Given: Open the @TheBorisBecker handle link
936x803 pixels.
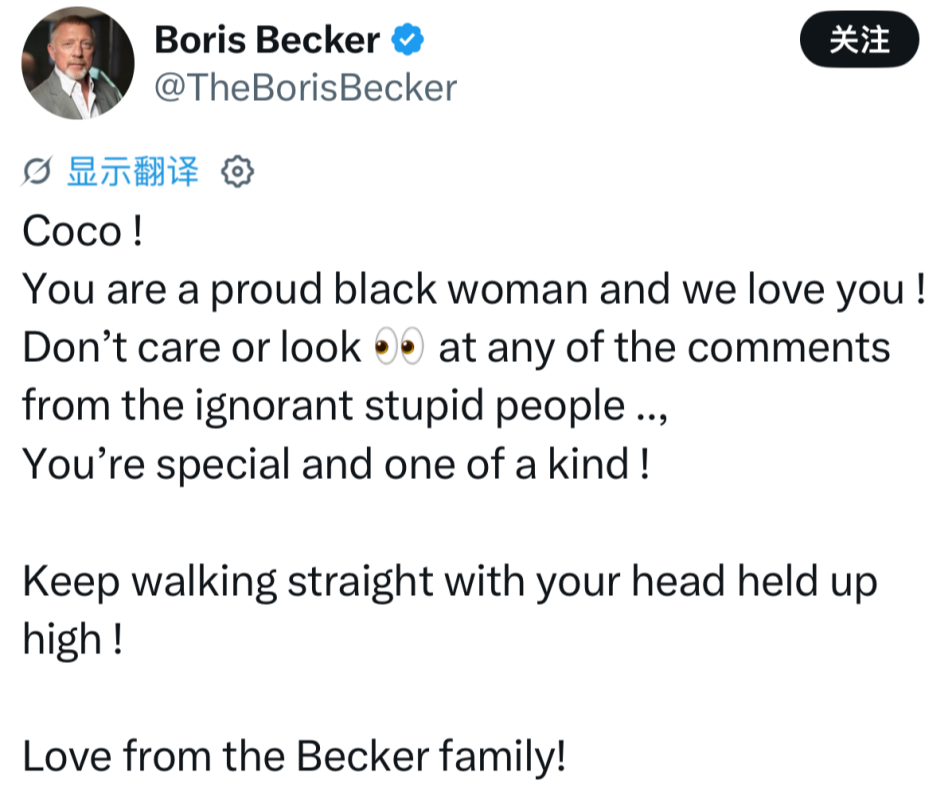Looking at the screenshot, I should pos(306,88).
